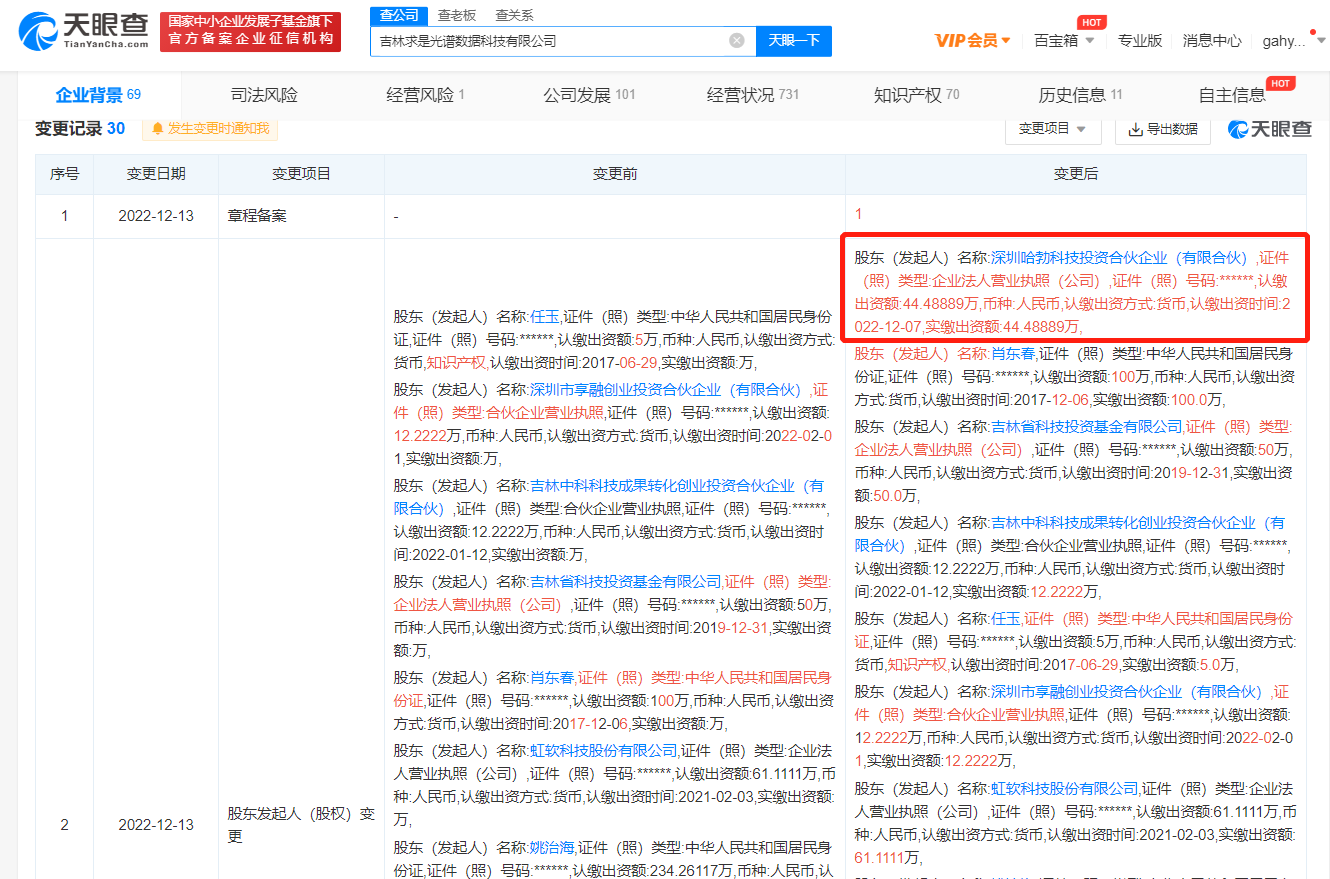Viewport: 1330px width, 879px height.
Task: Open the 消息中心 message center
Action: 1212,41
